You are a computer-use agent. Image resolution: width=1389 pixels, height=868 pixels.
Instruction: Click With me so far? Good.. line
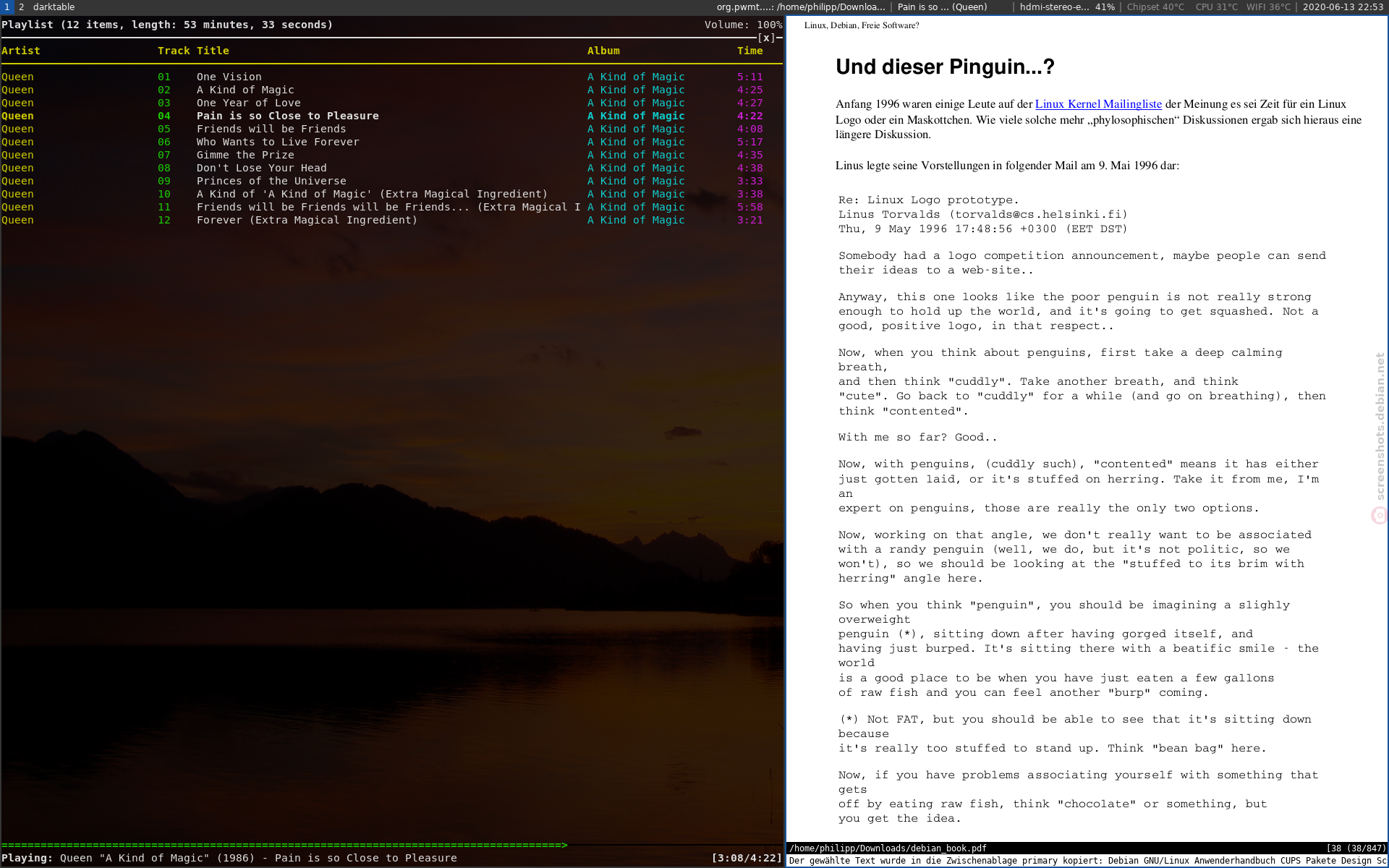917,438
